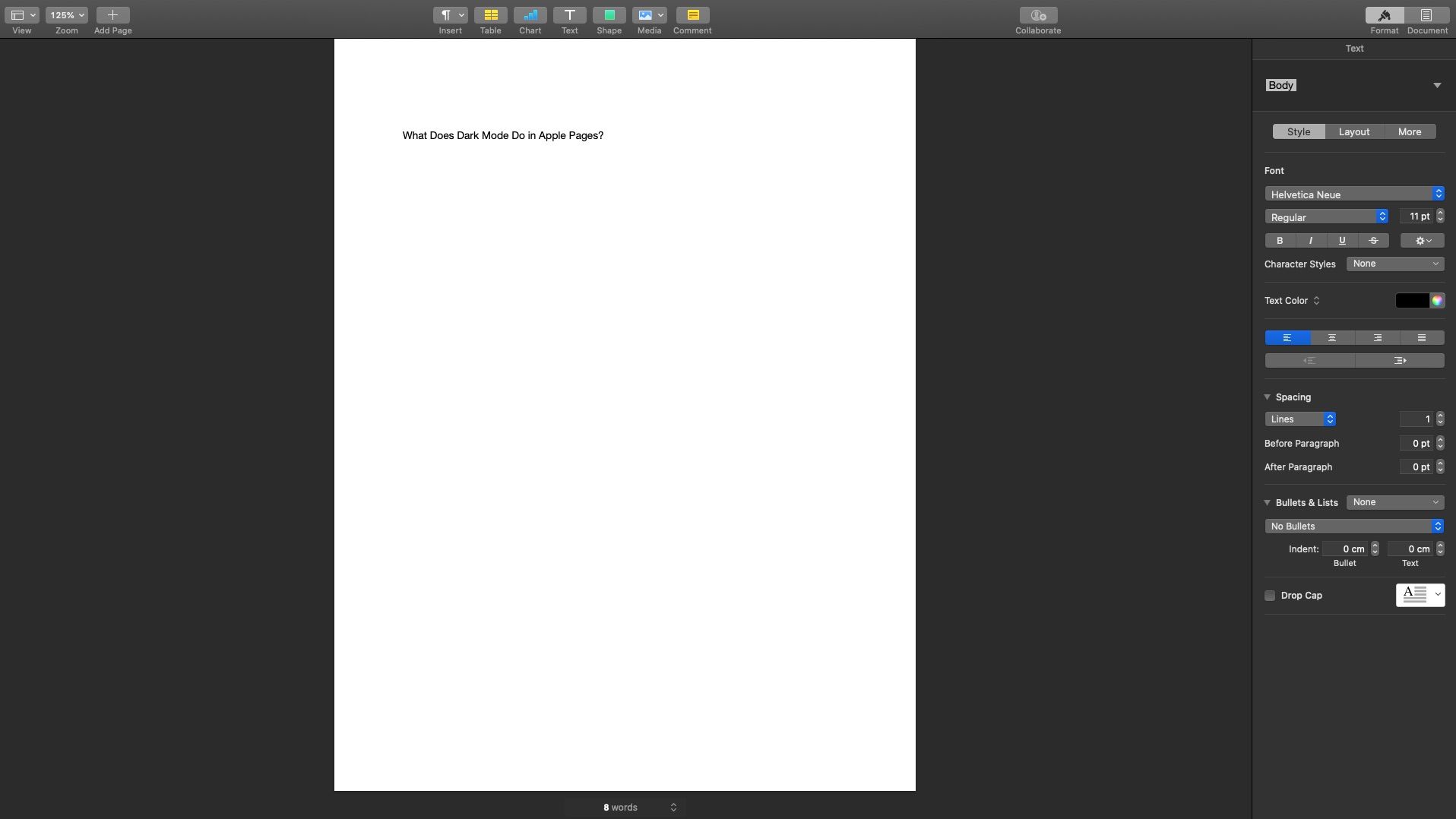
Task: Adjust After Paragraph spacing stepper
Action: pos(1440,467)
